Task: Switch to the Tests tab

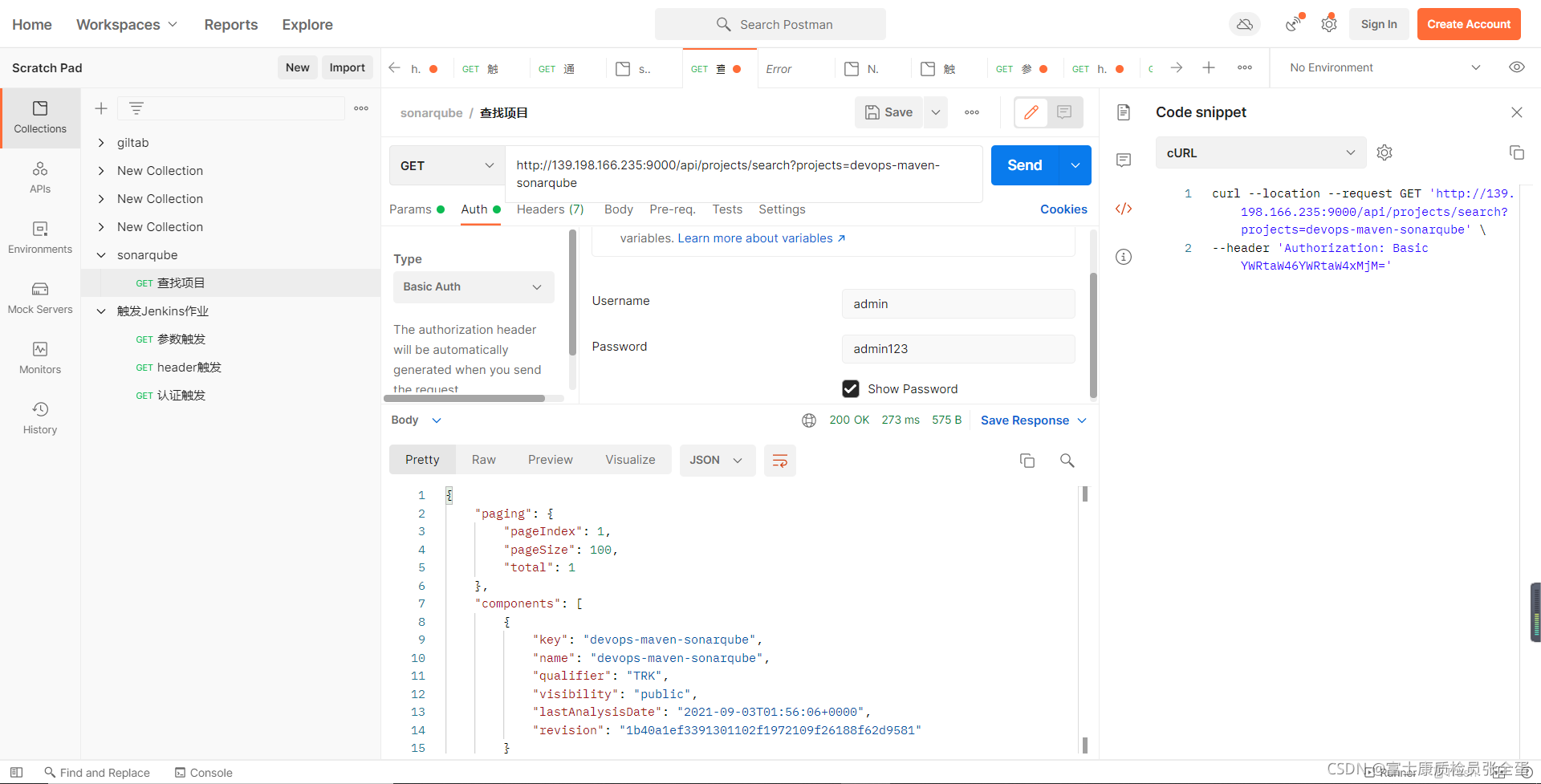Action: point(727,209)
